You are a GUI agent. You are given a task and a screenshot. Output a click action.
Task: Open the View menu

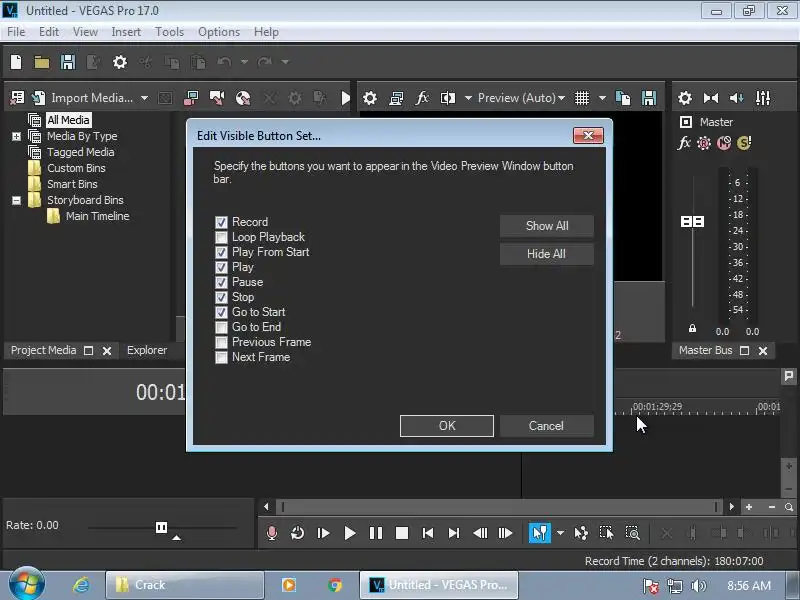(x=85, y=32)
